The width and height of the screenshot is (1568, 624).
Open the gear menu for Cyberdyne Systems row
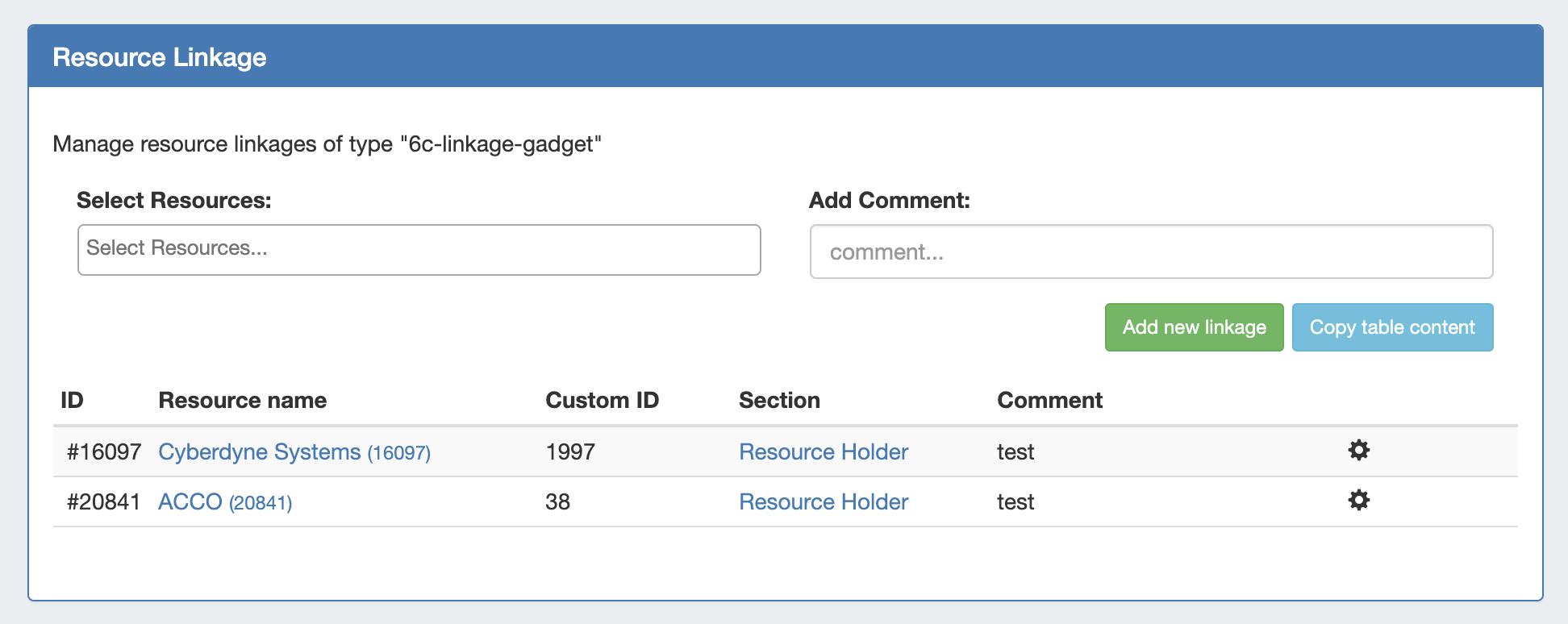tap(1358, 450)
